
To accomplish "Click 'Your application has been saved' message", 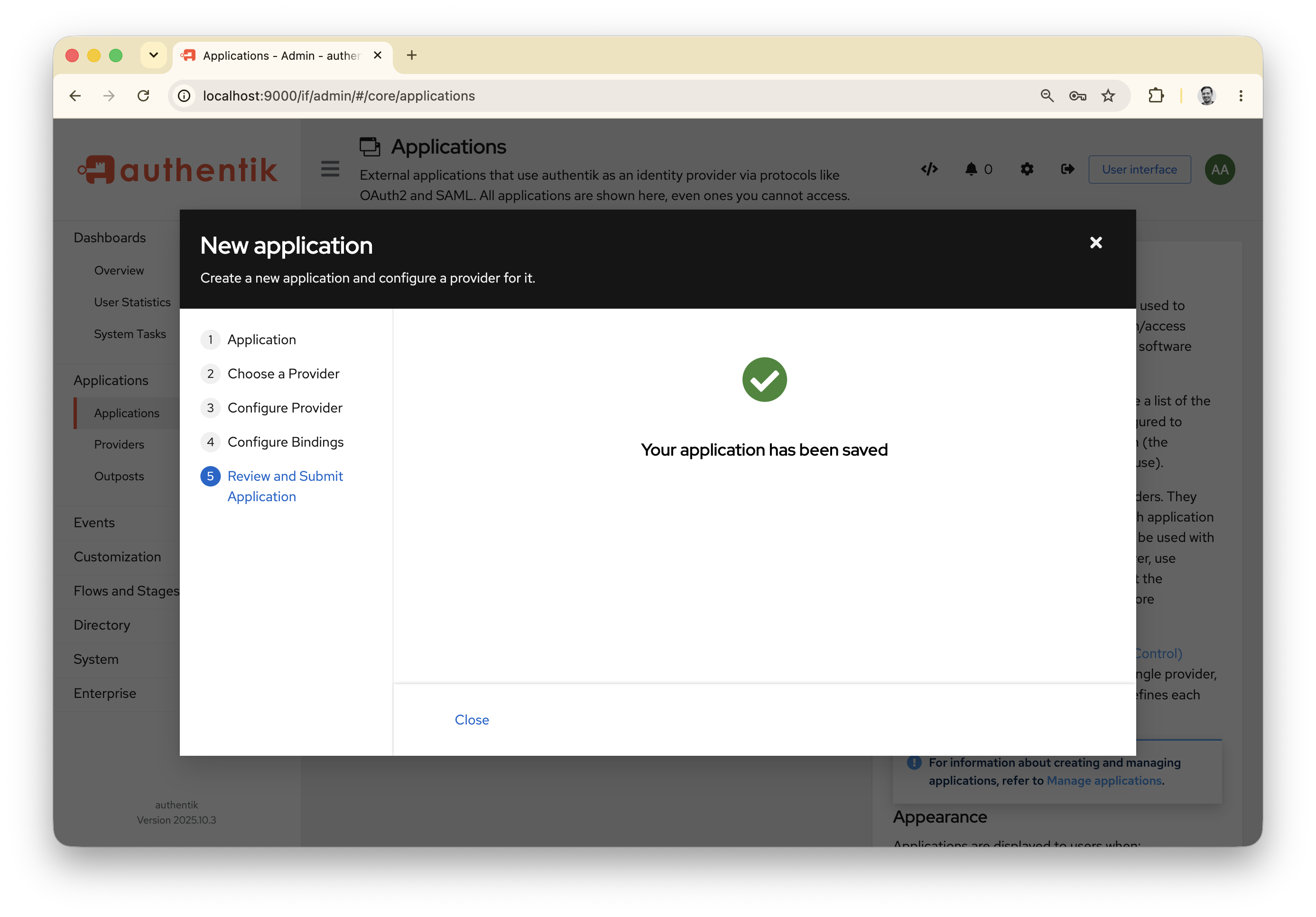I will 764,449.
